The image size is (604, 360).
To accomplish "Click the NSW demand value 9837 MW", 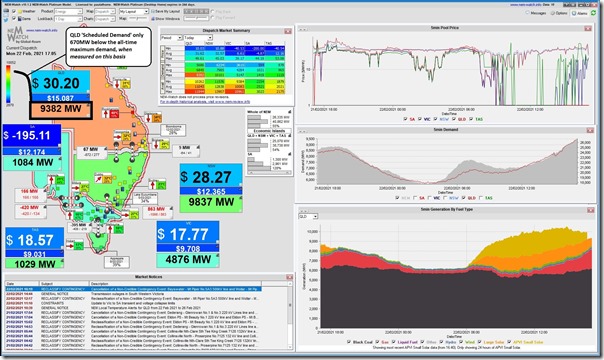I will (x=211, y=202).
